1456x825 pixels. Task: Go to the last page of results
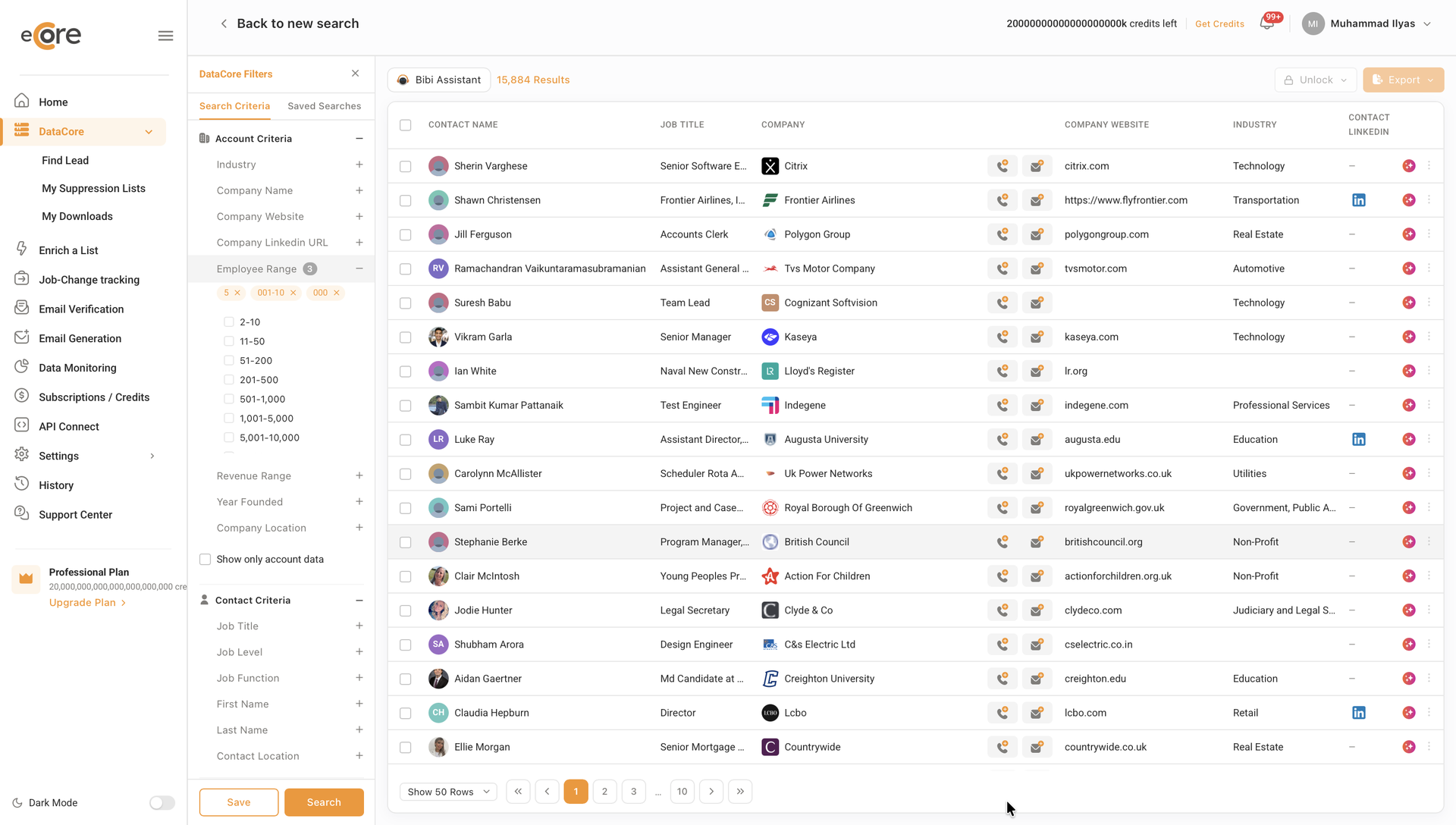coord(740,792)
